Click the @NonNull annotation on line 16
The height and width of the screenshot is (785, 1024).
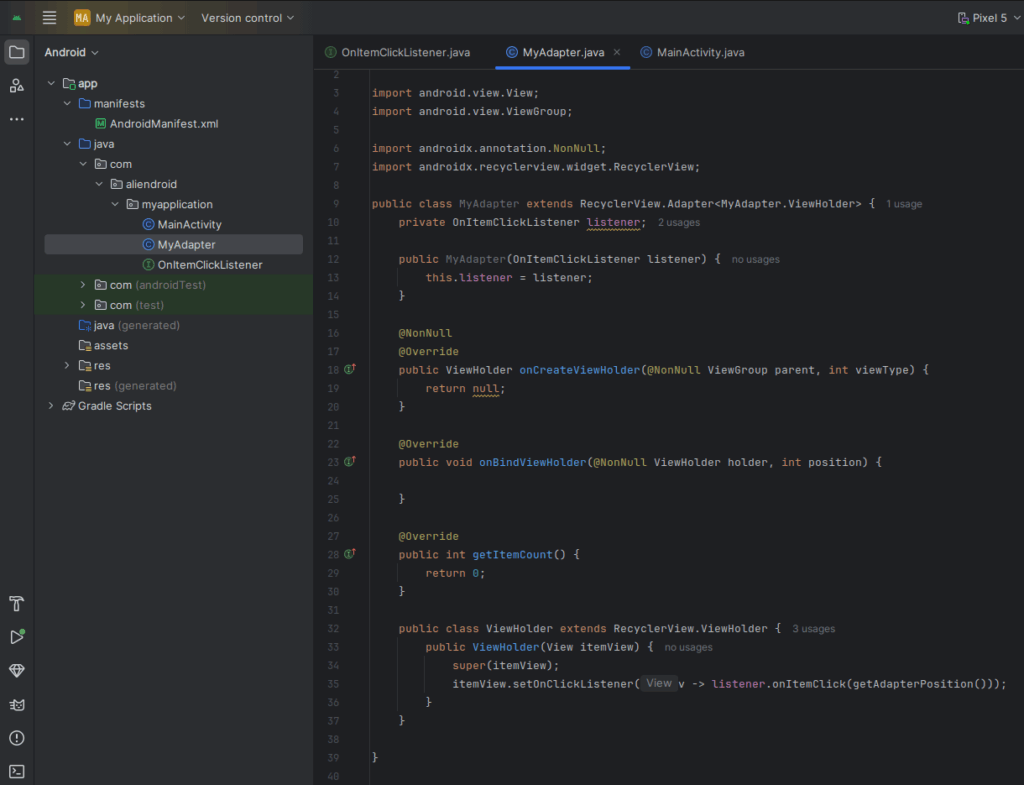tap(425, 333)
